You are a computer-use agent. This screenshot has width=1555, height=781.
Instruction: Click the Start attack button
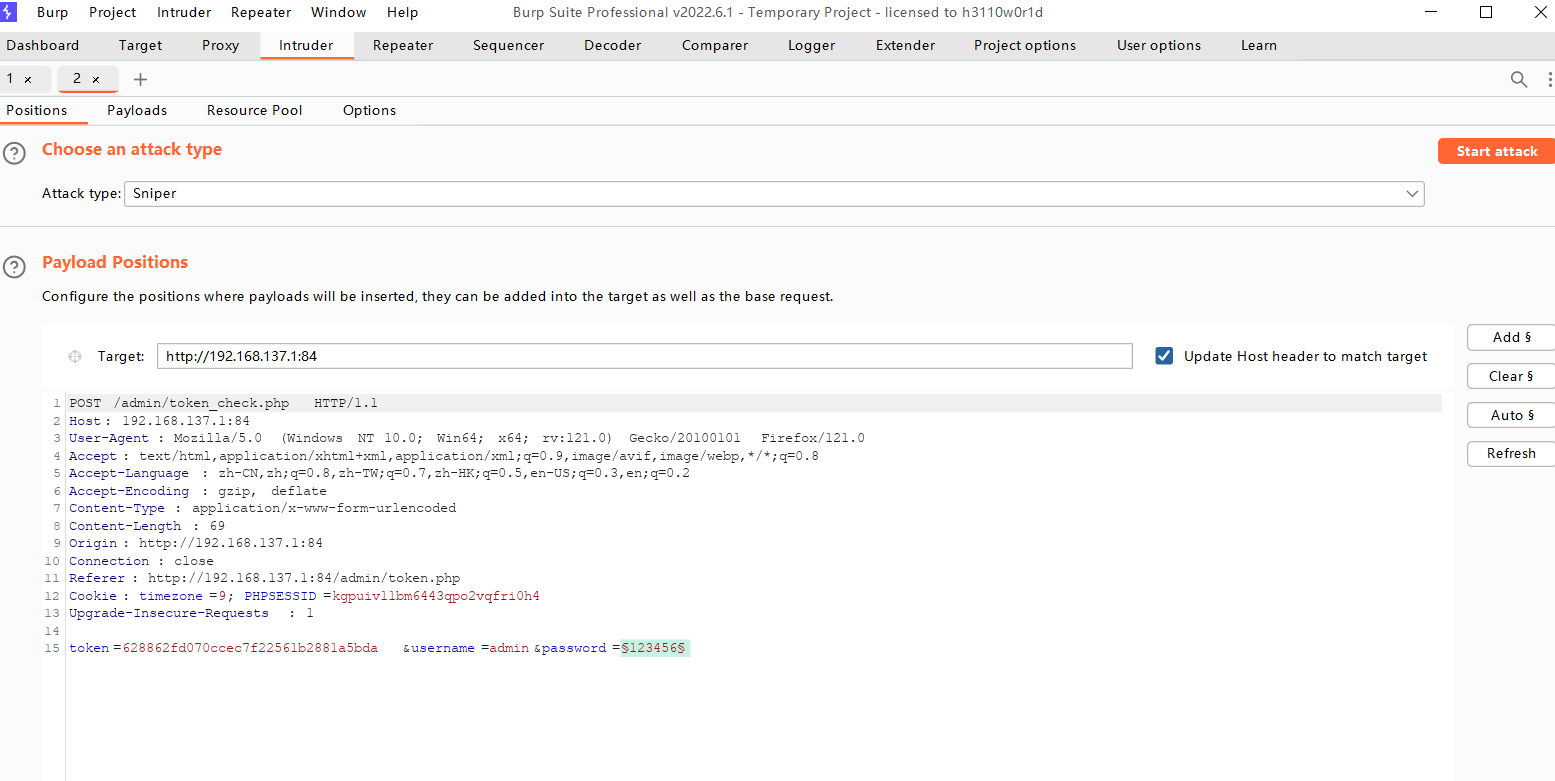1497,151
